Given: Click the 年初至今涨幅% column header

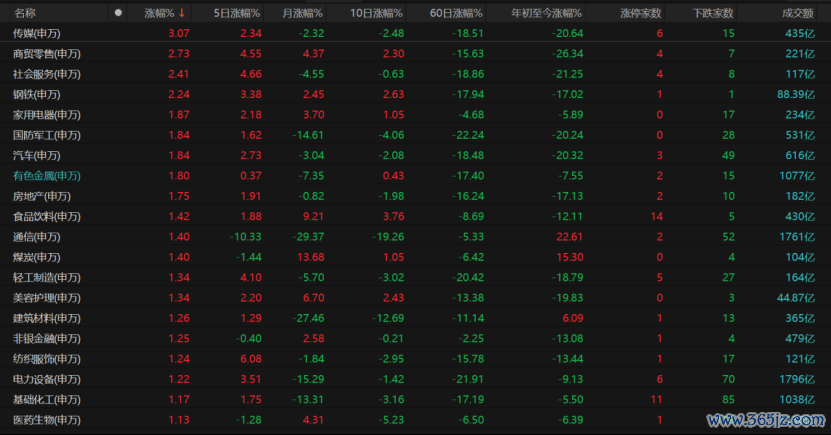Looking at the screenshot, I should point(546,13).
